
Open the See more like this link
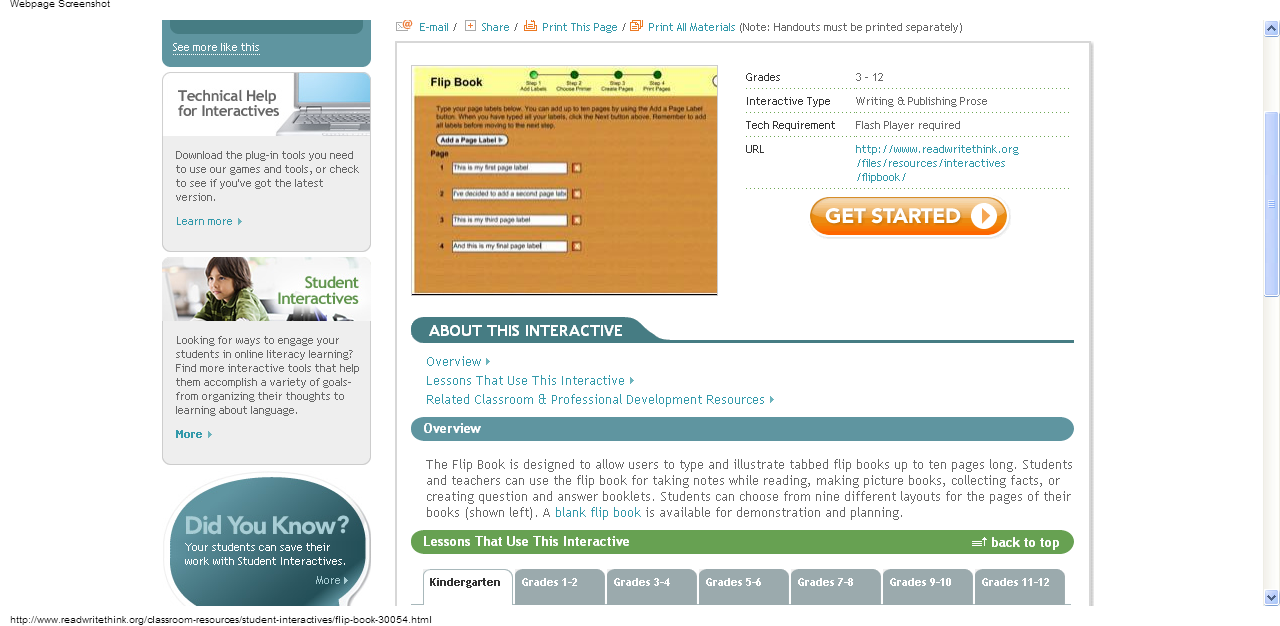tap(216, 47)
